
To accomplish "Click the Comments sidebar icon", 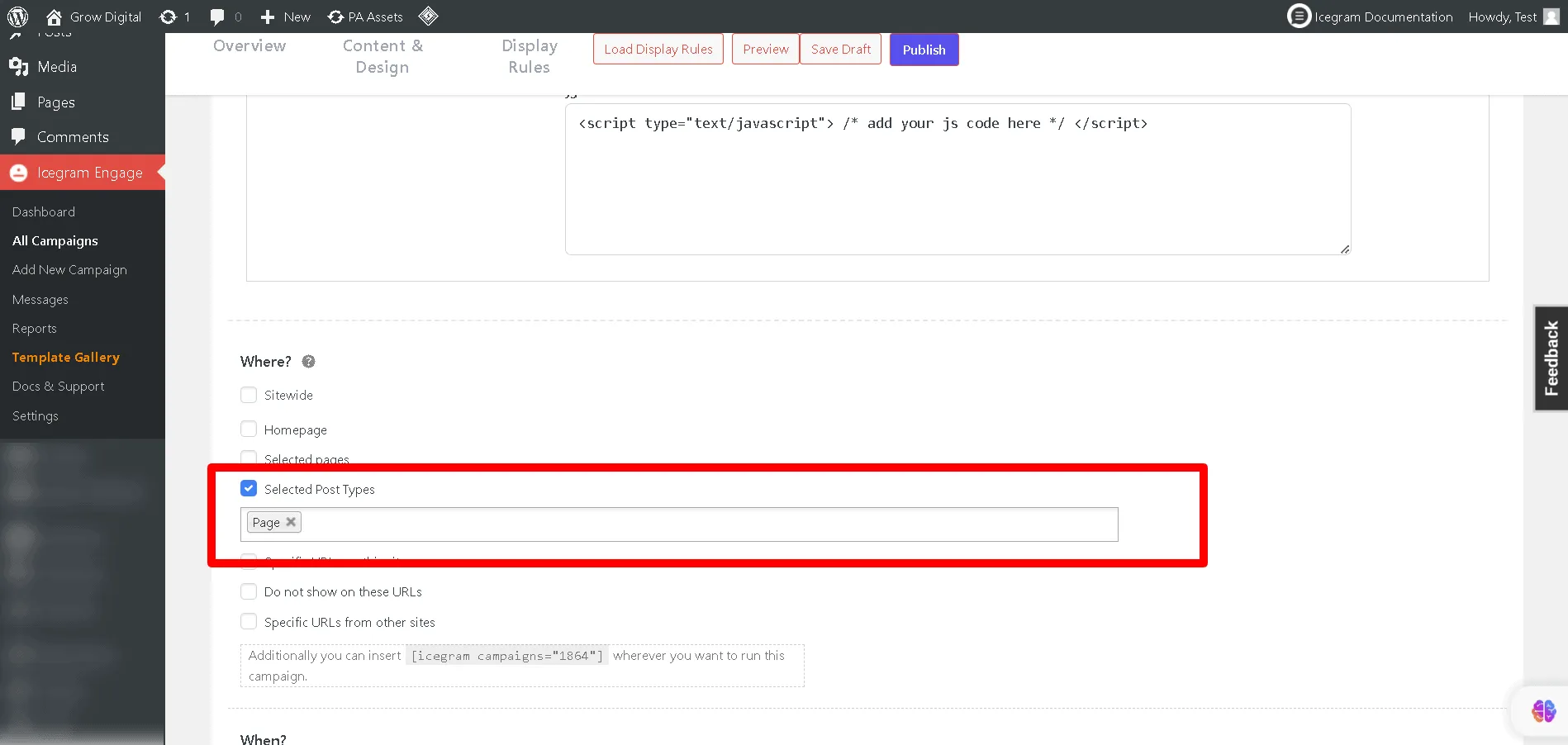I will 18,137.
